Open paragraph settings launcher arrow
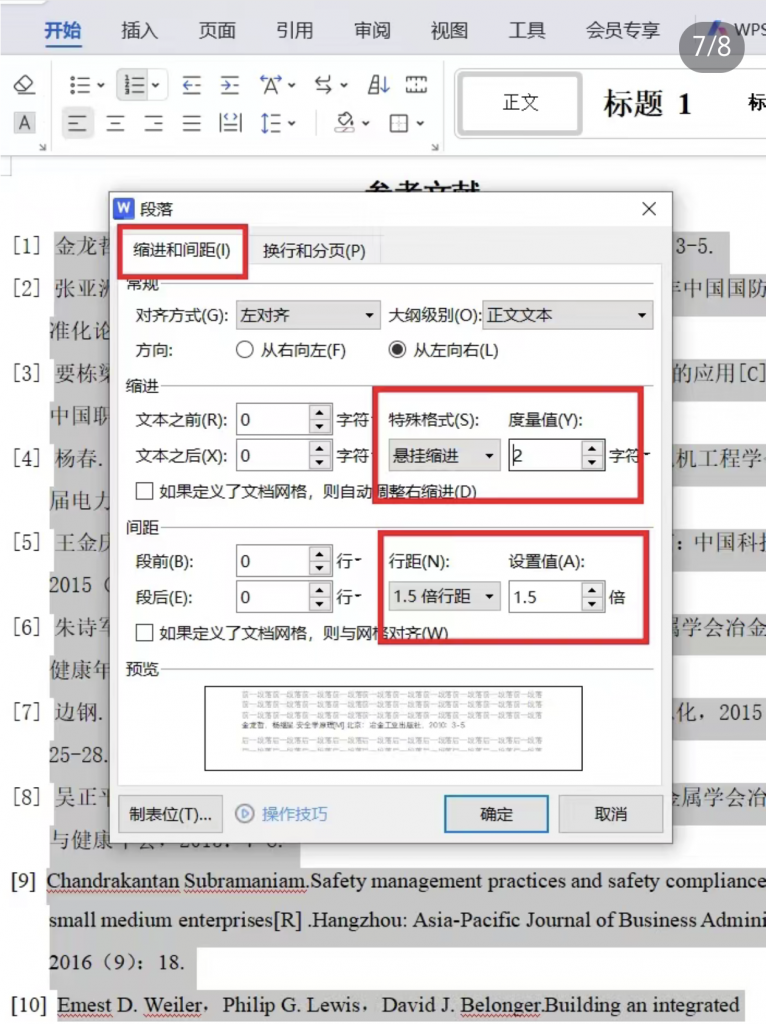Screen dimensions: 766x1024 pyautogui.click(x=435, y=148)
